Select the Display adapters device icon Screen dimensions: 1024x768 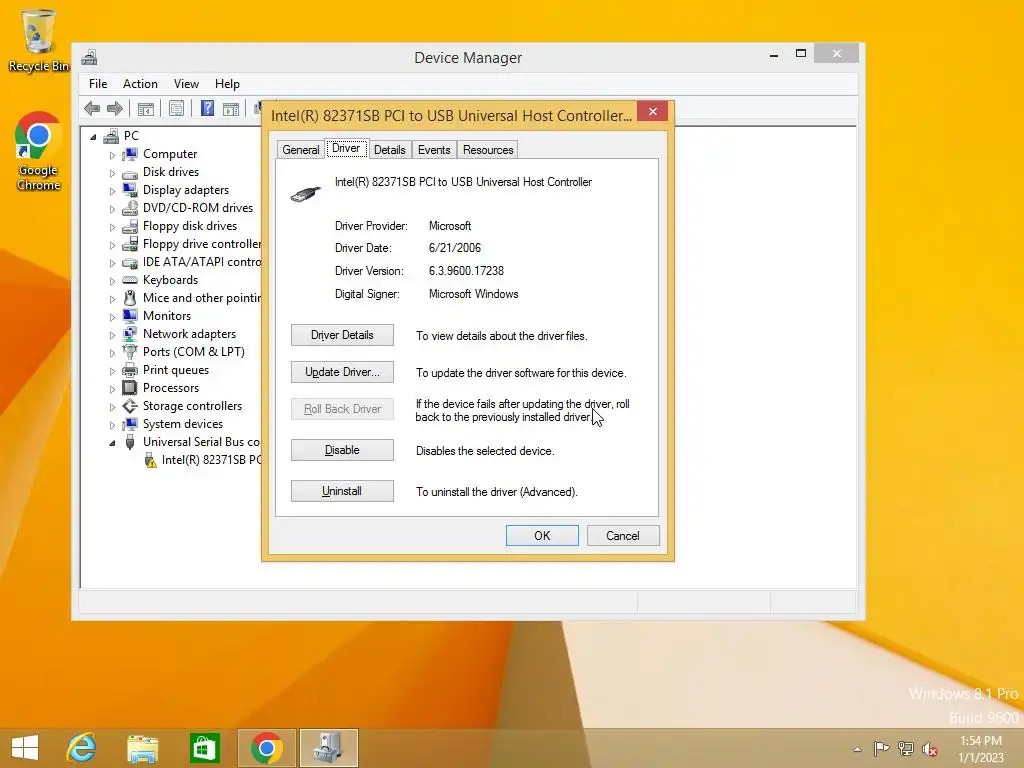[x=130, y=190]
